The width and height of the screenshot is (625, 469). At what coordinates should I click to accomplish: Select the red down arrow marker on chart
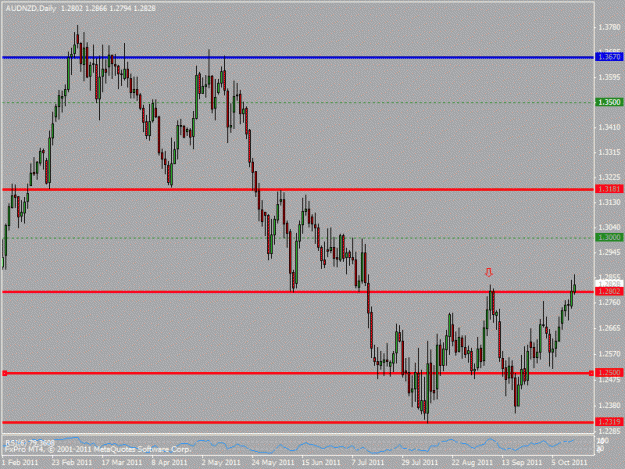point(489,273)
